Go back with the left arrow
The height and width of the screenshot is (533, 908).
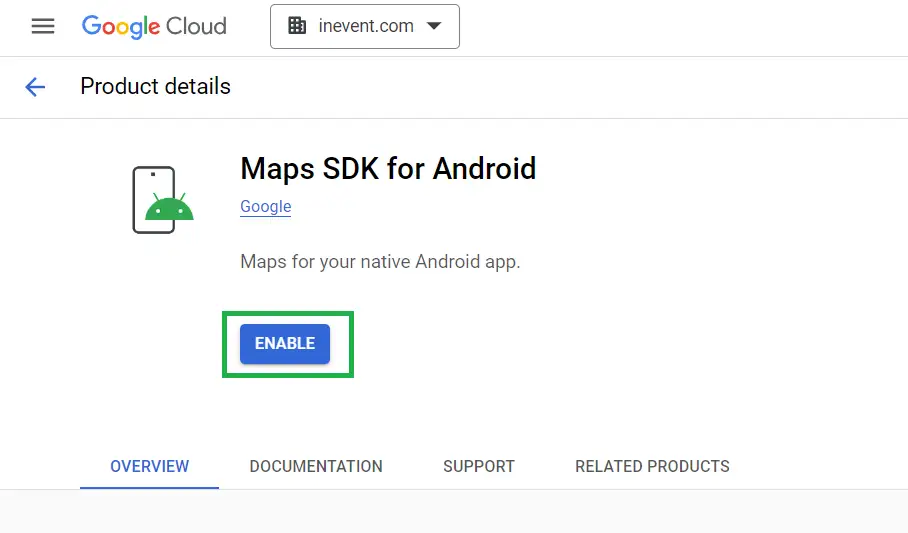click(x=35, y=87)
